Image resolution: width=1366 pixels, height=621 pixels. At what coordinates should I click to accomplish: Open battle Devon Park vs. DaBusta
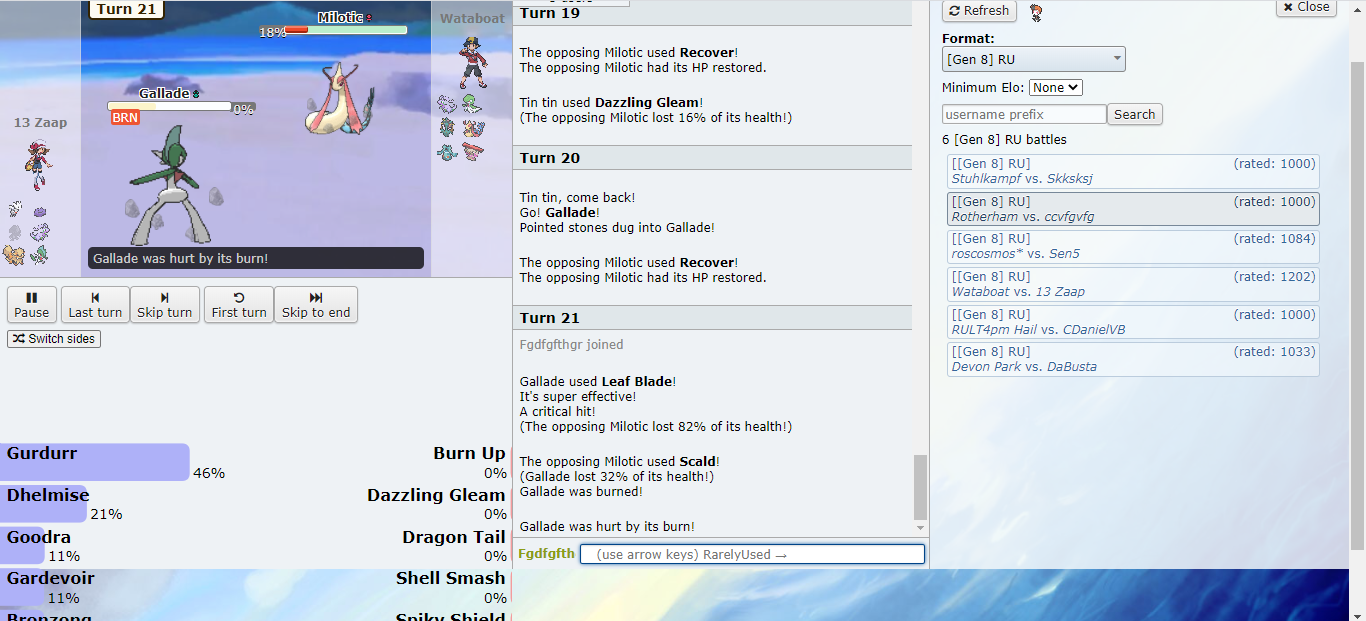tap(1133, 359)
